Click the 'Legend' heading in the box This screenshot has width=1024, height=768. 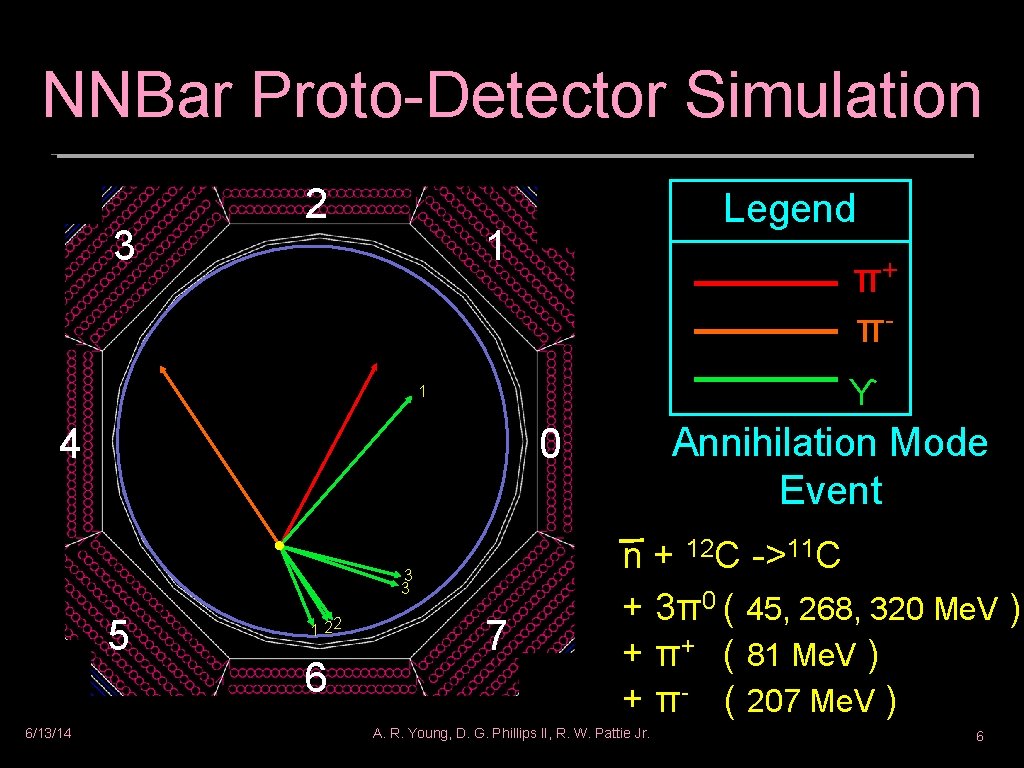[x=790, y=208]
